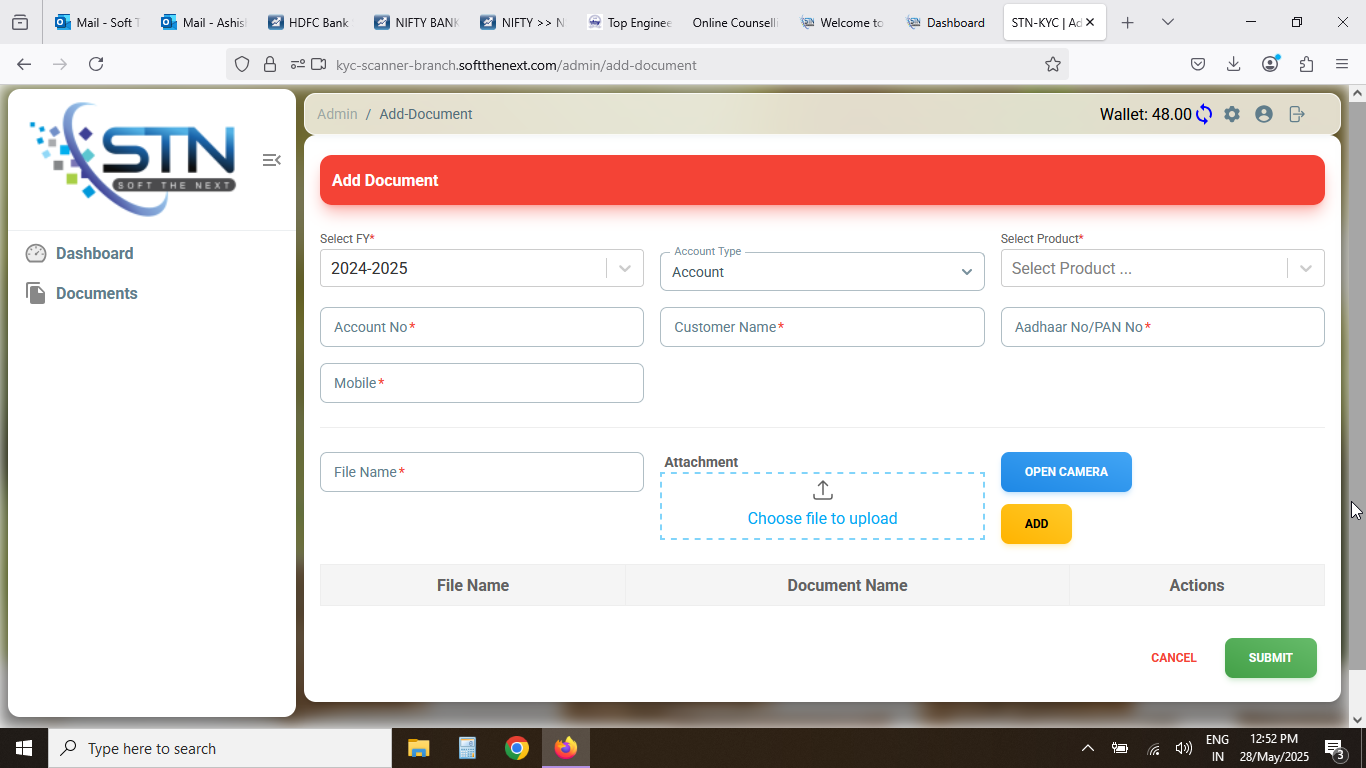Open the settings gear in header
Viewport: 1366px width, 768px height.
click(1232, 114)
